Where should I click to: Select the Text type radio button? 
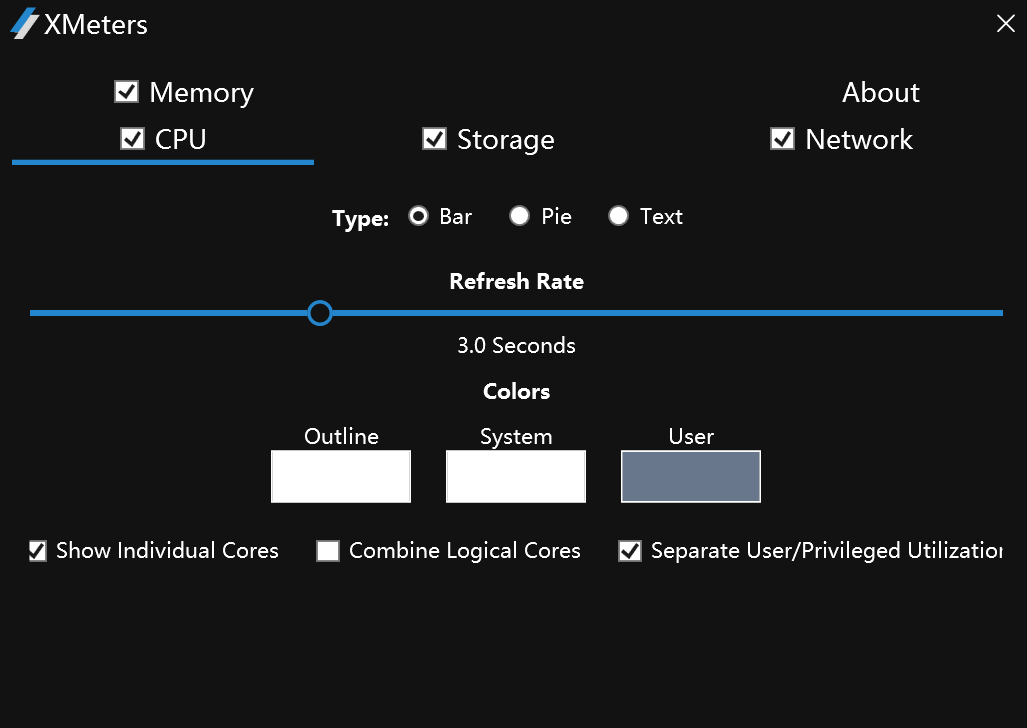619,216
